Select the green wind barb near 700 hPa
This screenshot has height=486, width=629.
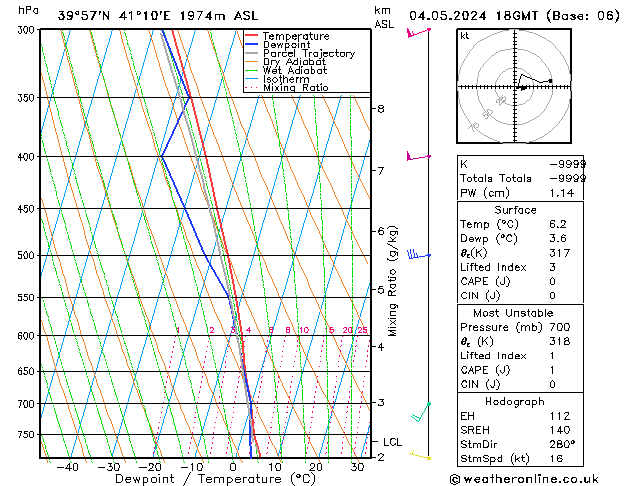click(420, 412)
